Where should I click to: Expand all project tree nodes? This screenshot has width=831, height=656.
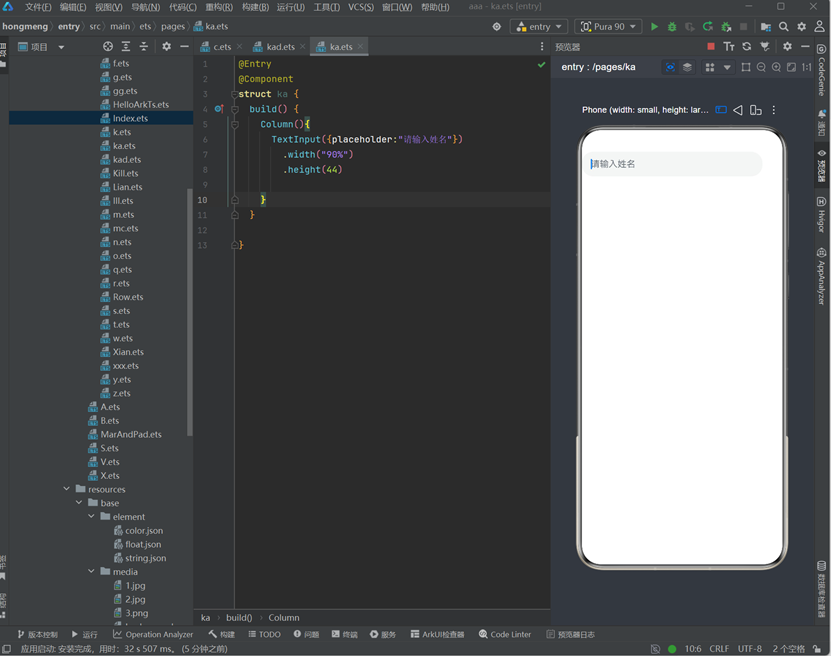coord(126,47)
